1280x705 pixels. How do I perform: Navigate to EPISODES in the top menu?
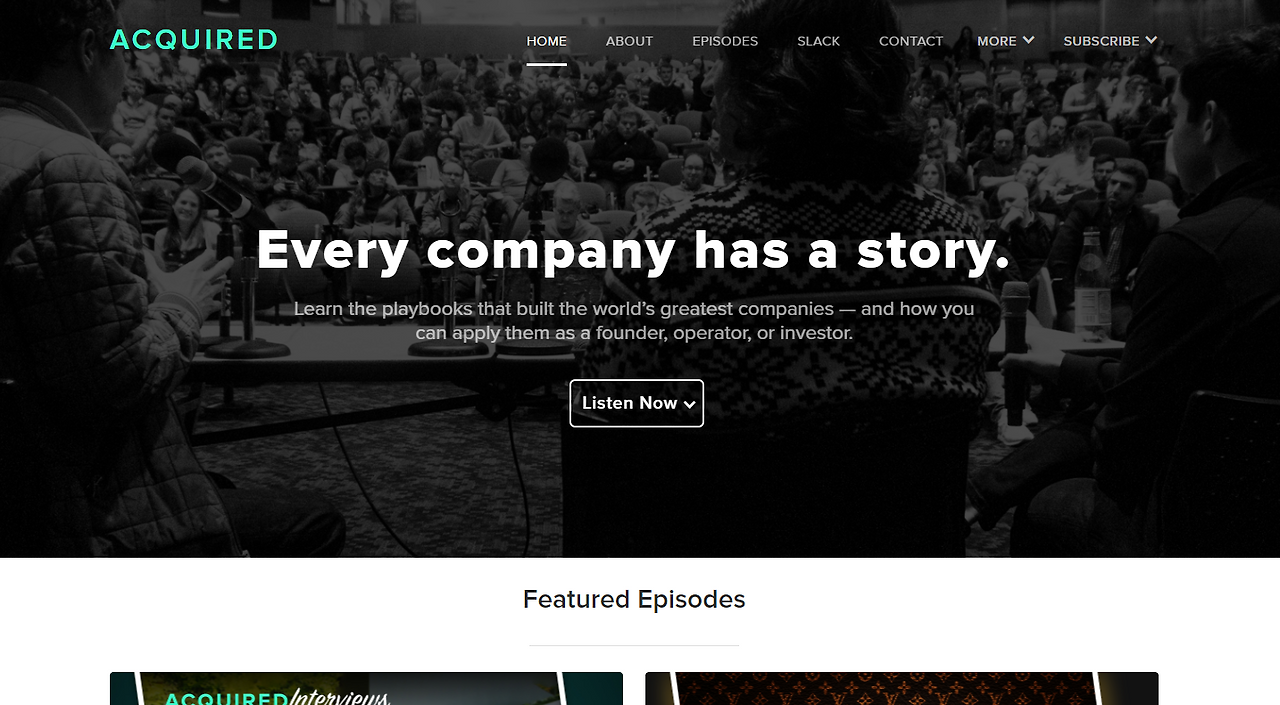[725, 41]
